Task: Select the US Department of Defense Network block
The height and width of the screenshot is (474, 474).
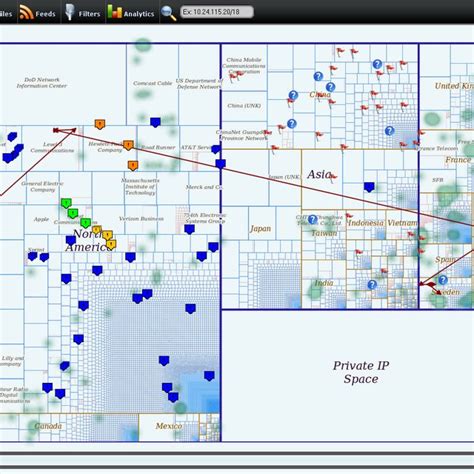Action: (x=199, y=84)
